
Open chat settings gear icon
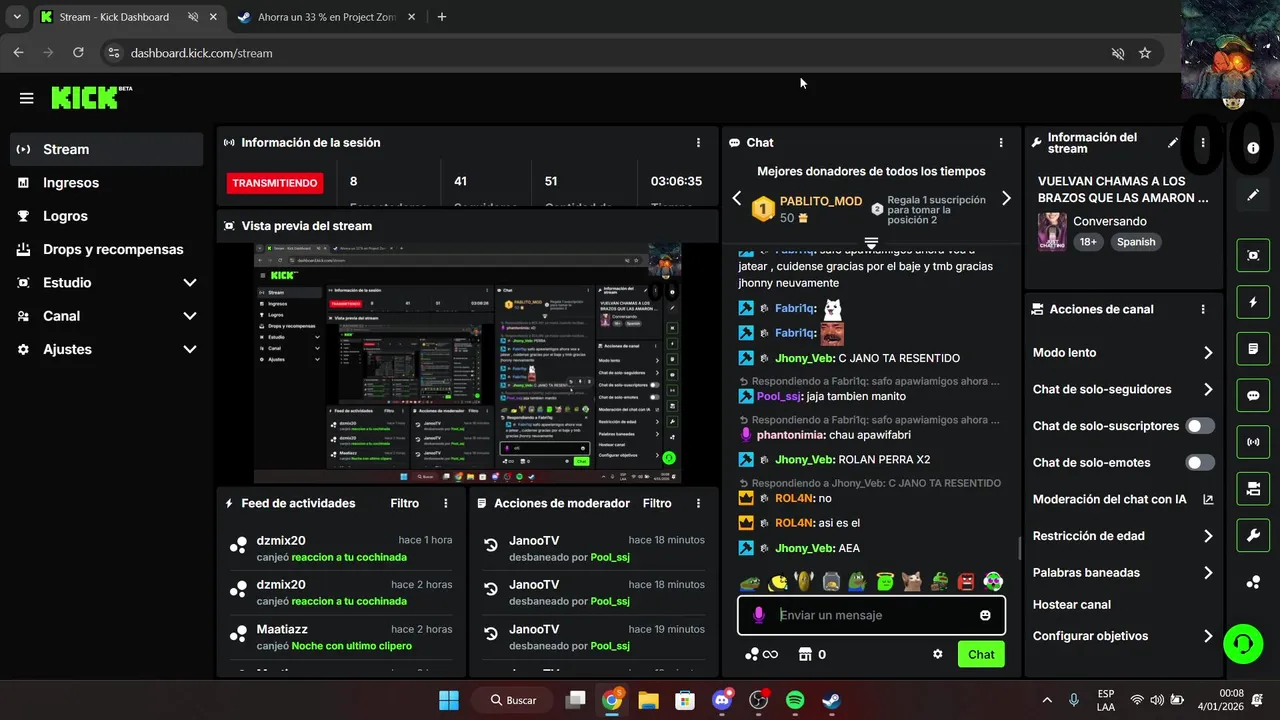coord(938,654)
